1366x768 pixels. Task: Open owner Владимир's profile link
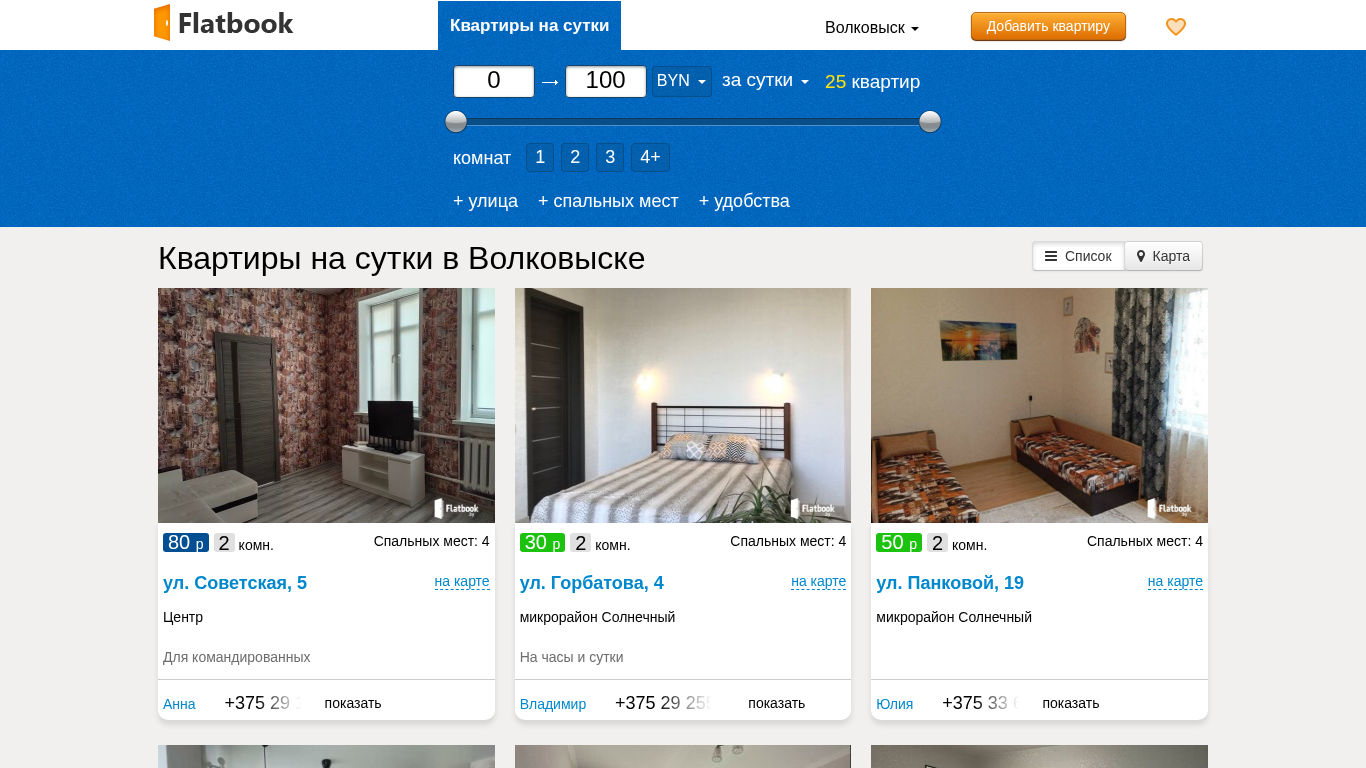point(553,704)
